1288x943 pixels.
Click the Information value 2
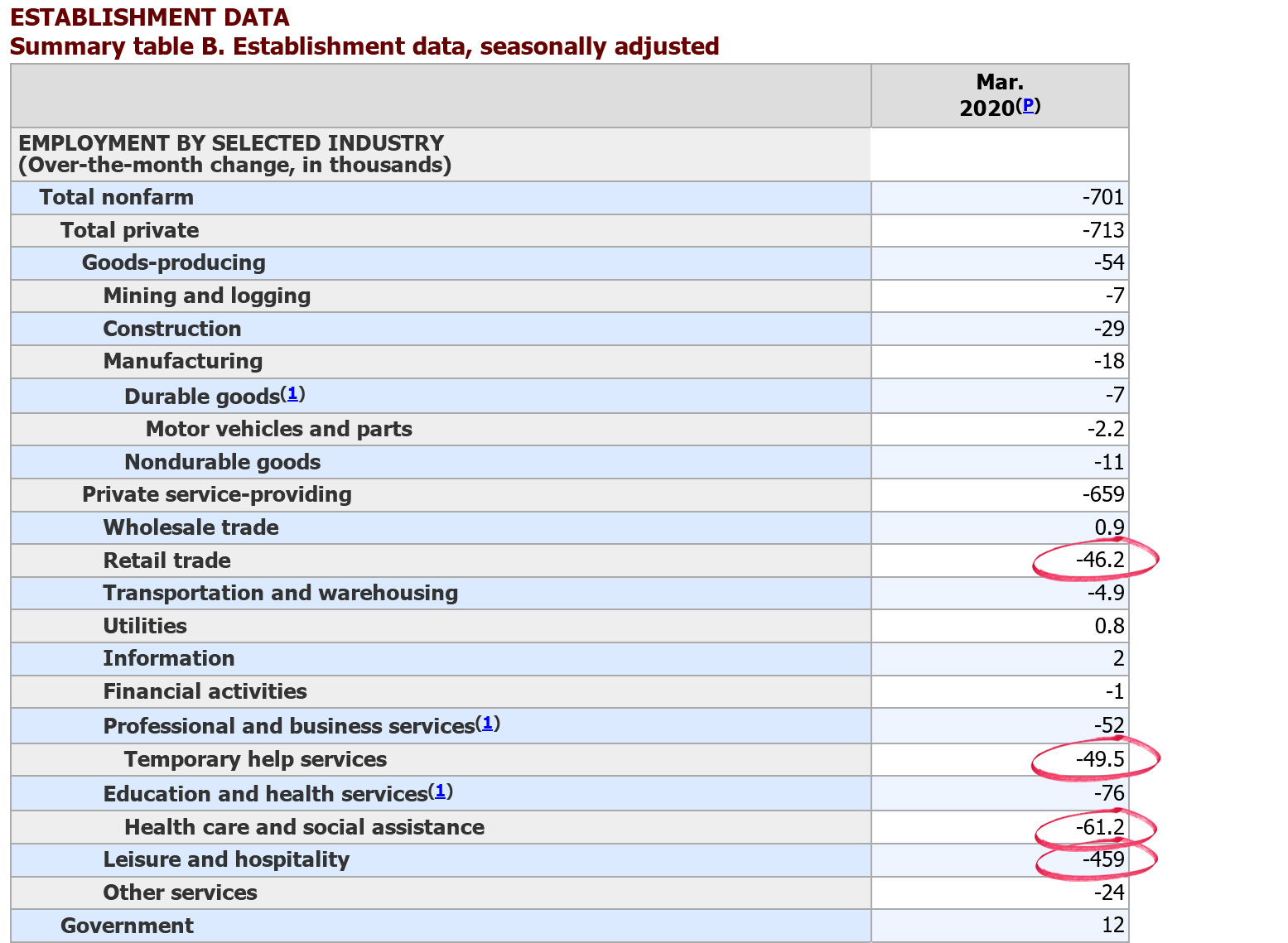coord(1119,658)
